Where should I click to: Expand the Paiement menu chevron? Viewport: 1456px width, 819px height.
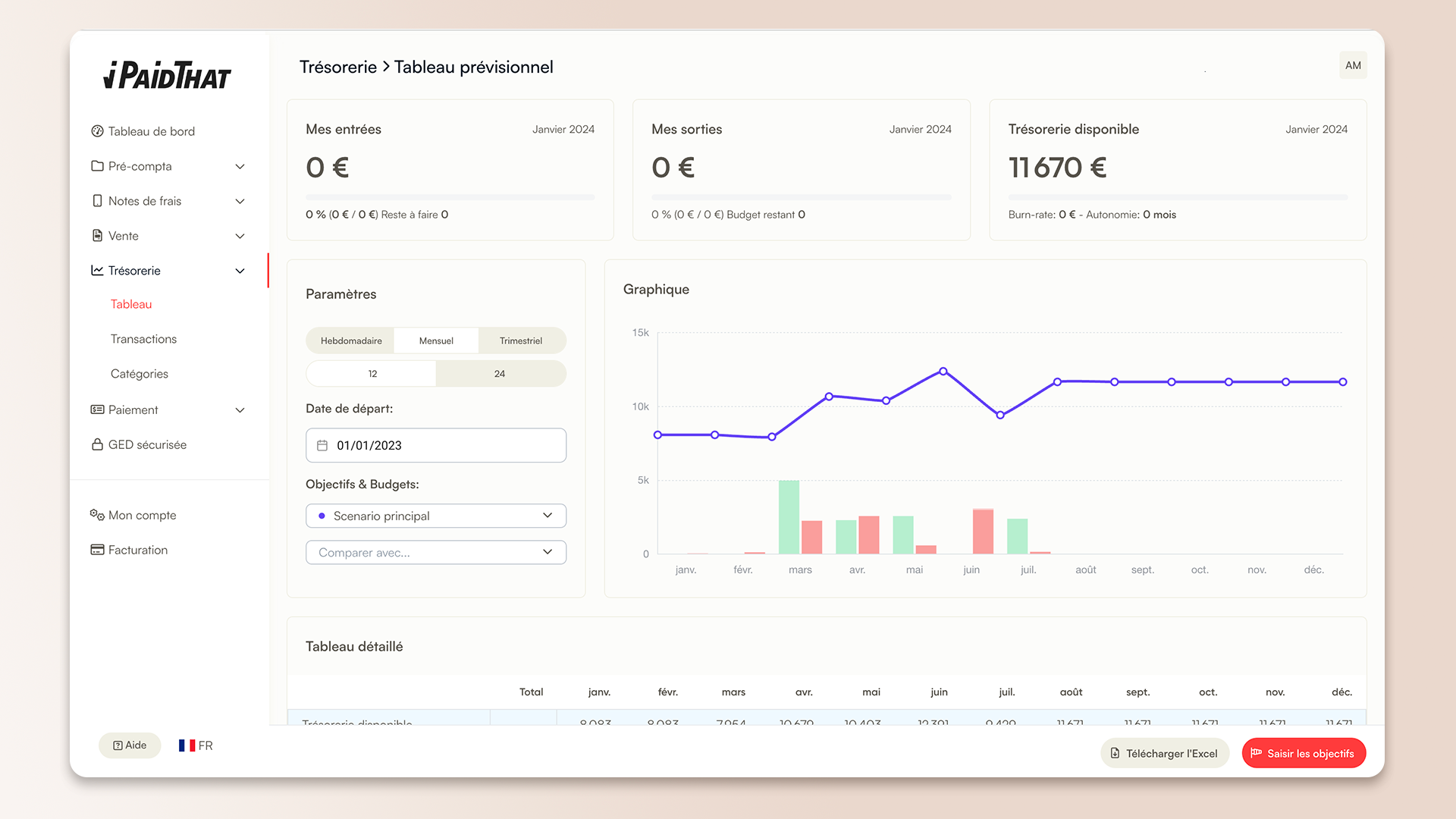click(x=240, y=409)
